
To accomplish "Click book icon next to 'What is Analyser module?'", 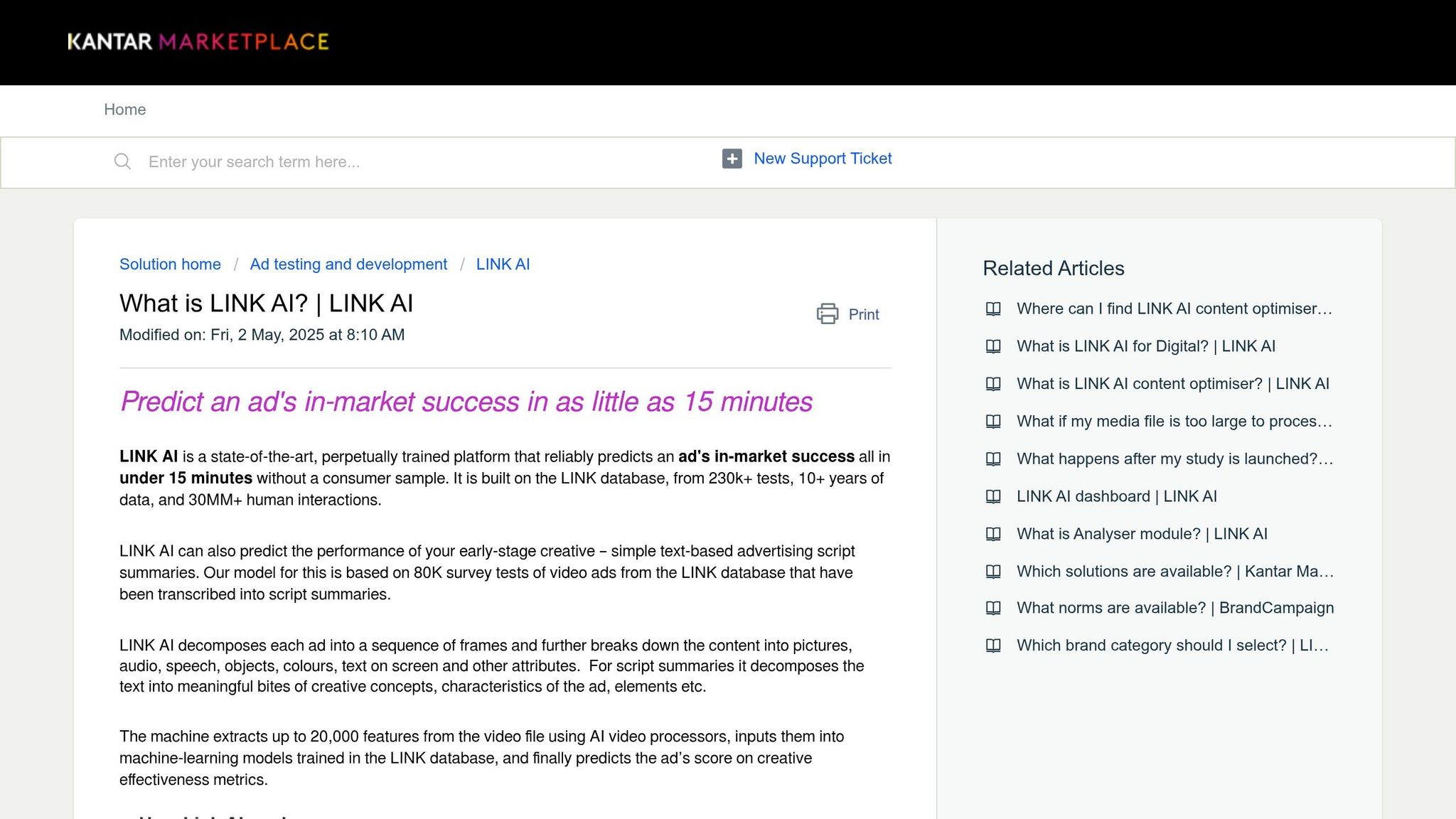I will coord(993,534).
